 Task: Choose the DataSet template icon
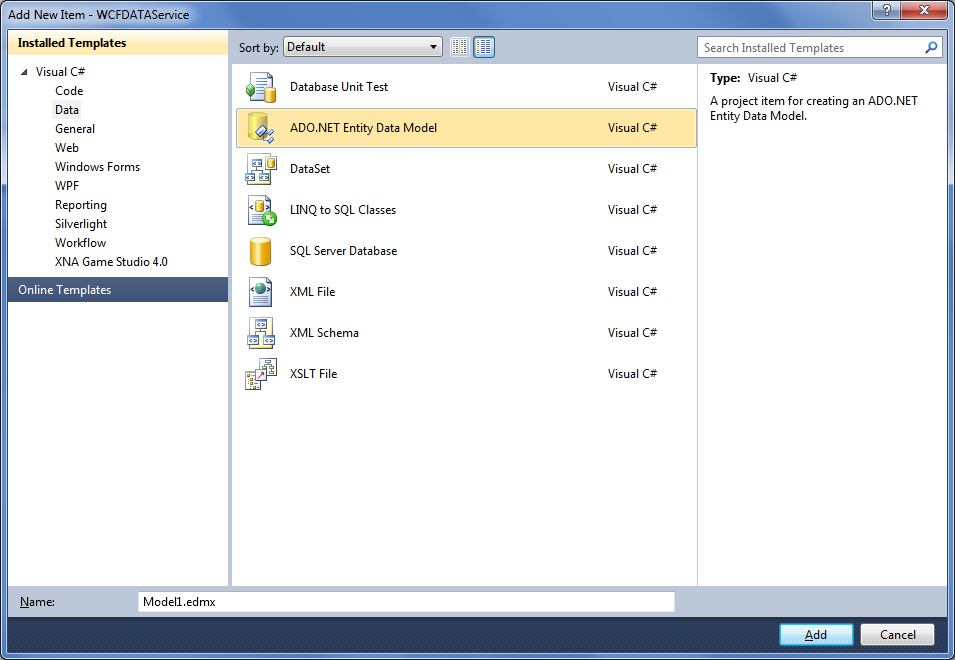[x=260, y=169]
